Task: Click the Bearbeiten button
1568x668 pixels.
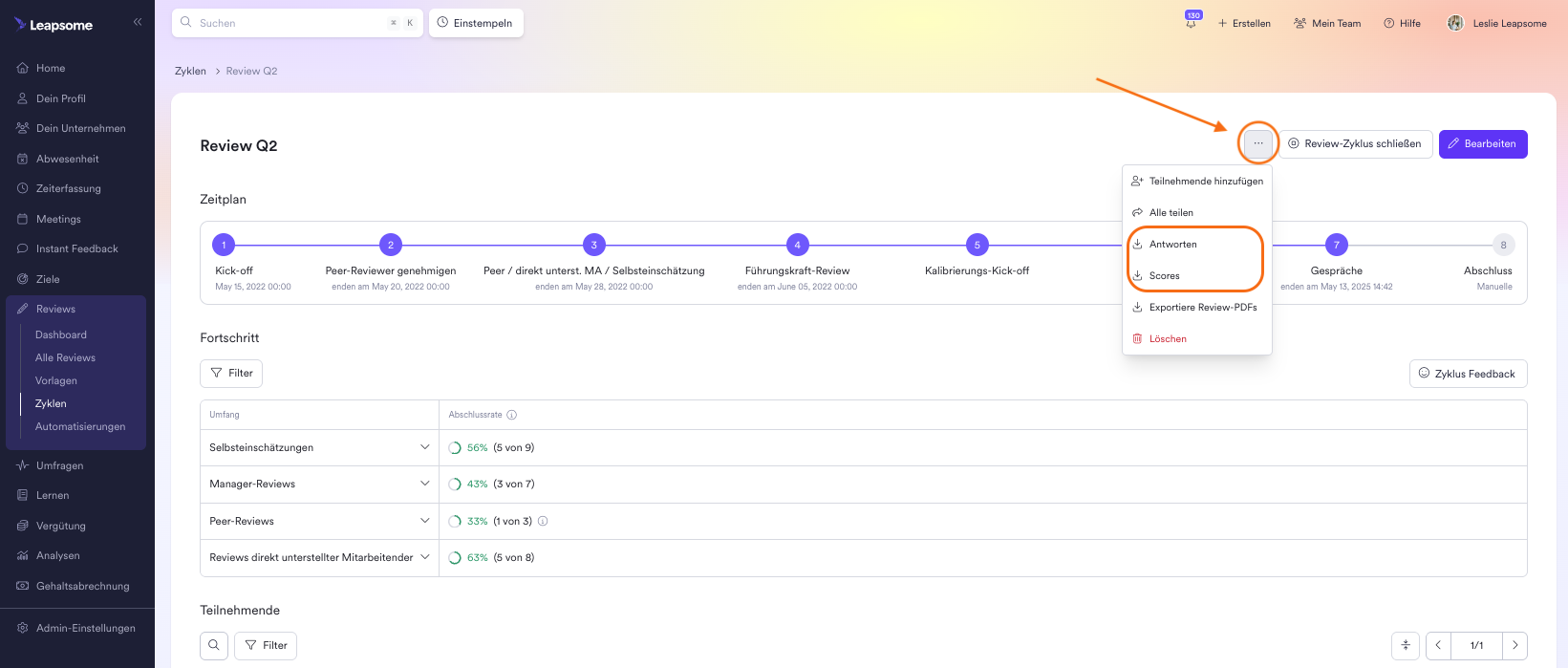Action: click(x=1482, y=143)
